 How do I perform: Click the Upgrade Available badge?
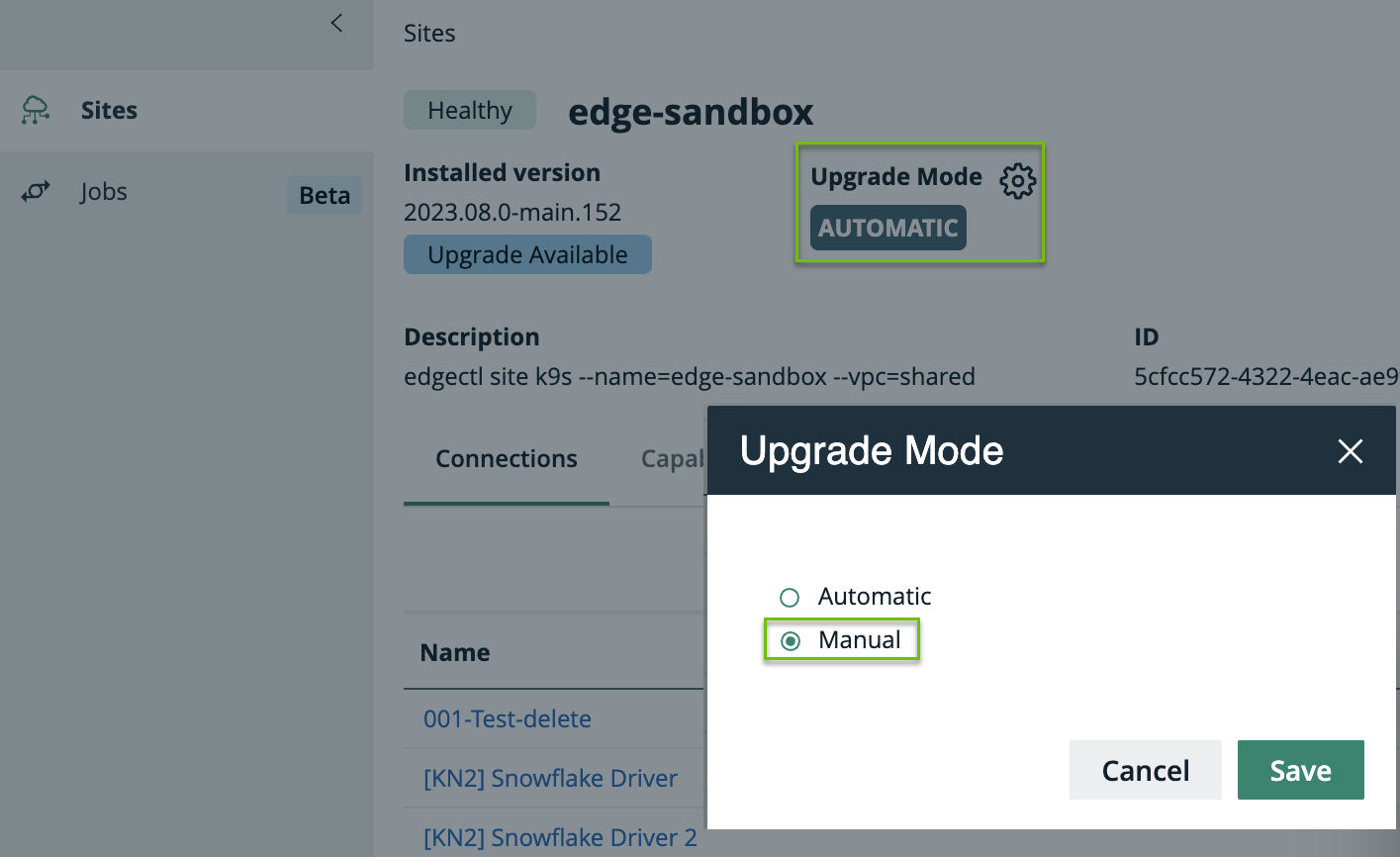(527, 254)
